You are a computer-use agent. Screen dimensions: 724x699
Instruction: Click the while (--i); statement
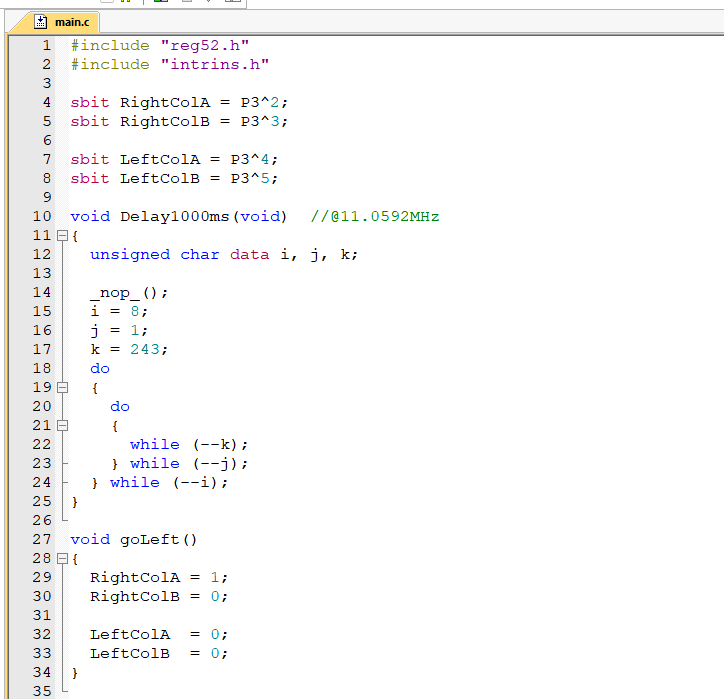(x=169, y=482)
